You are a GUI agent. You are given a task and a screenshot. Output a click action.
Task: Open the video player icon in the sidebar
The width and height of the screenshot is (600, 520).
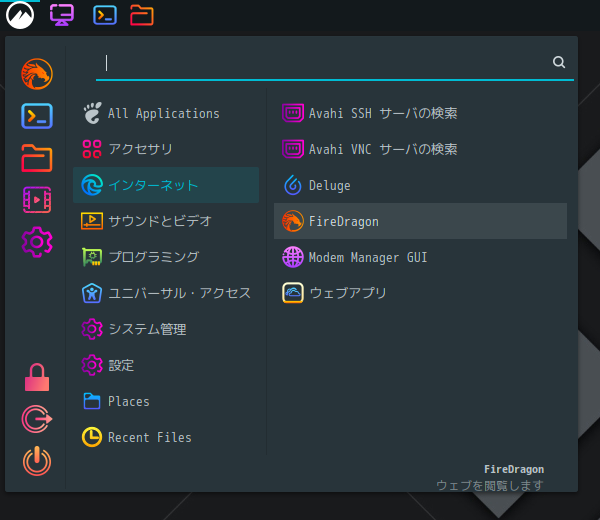[37, 200]
